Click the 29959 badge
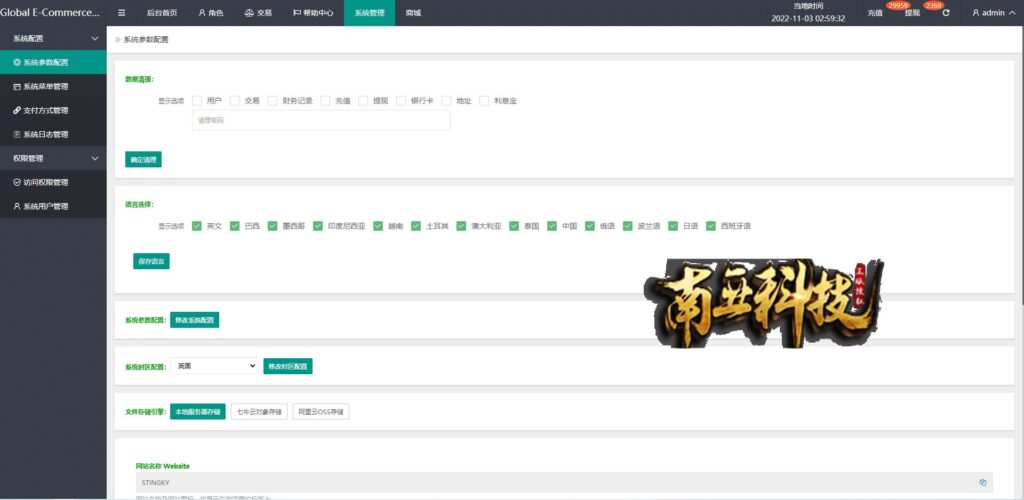Viewport: 1024px width, 500px height. coord(898,6)
